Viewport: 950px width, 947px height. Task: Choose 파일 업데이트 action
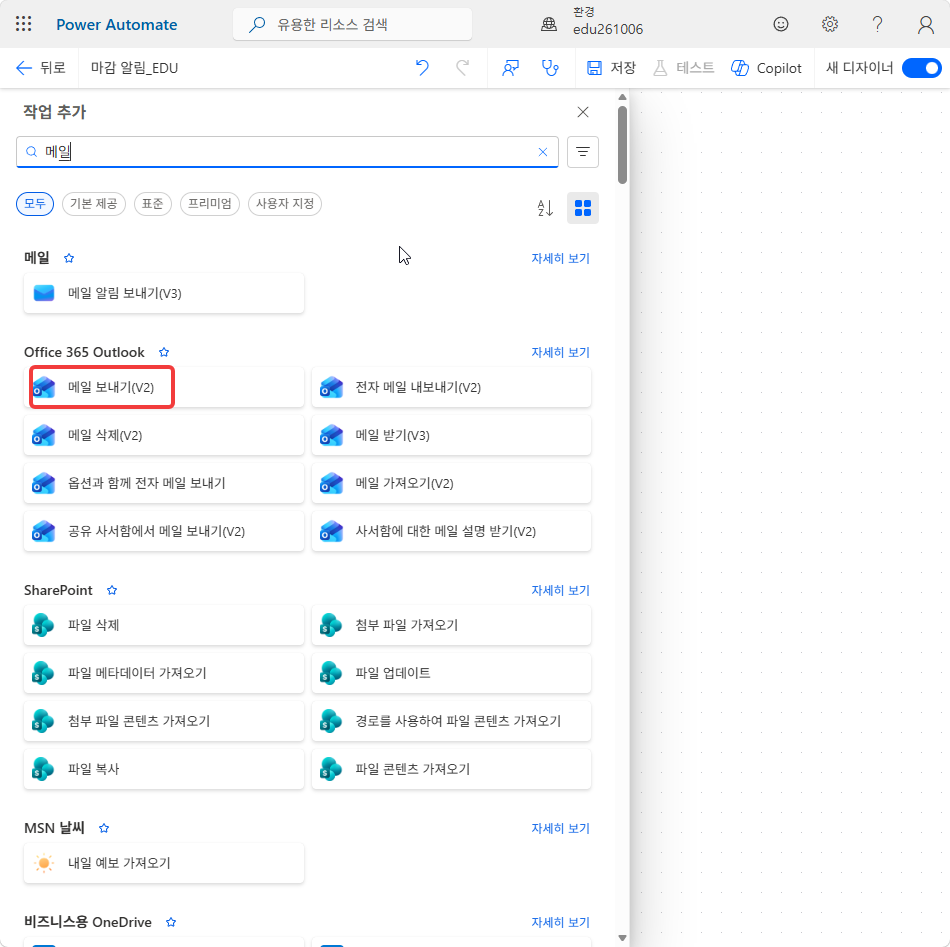[x=451, y=673]
